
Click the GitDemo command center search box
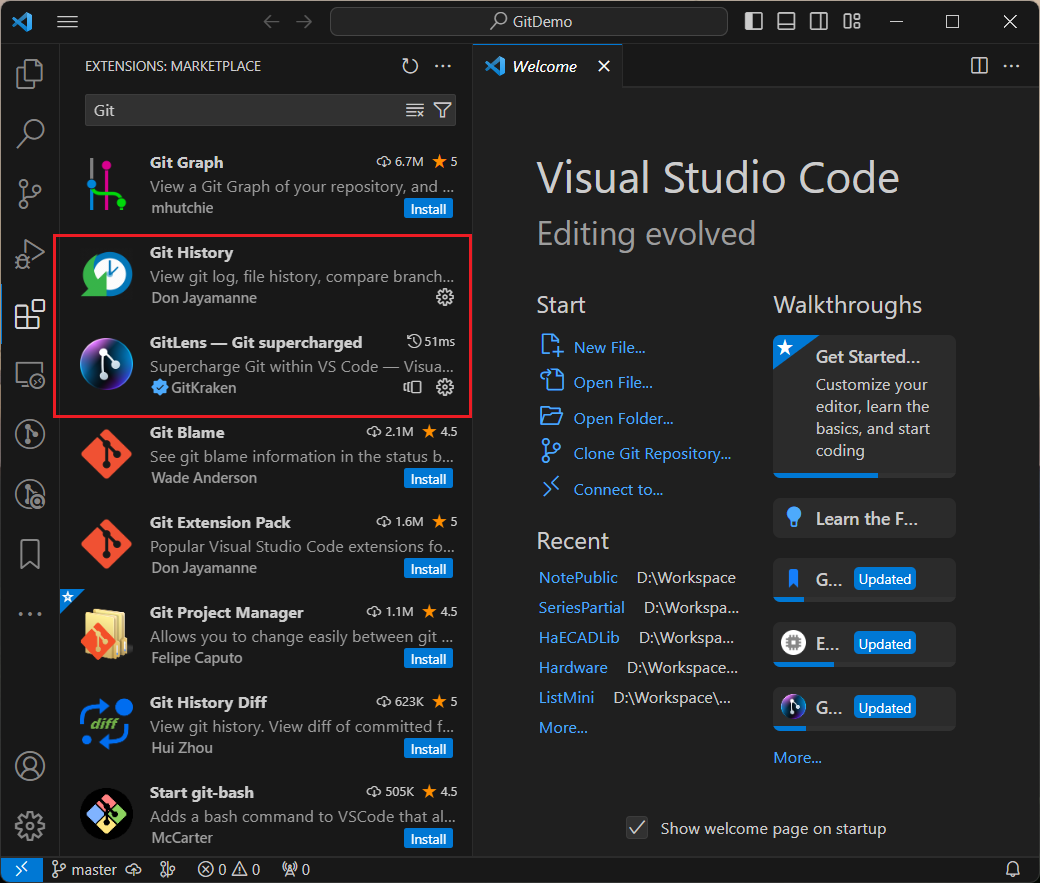[x=529, y=22]
